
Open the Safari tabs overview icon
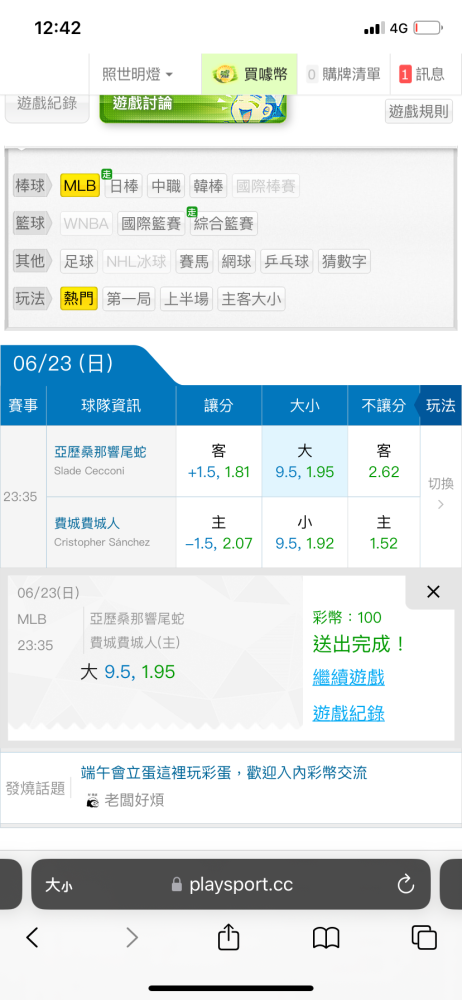(424, 938)
